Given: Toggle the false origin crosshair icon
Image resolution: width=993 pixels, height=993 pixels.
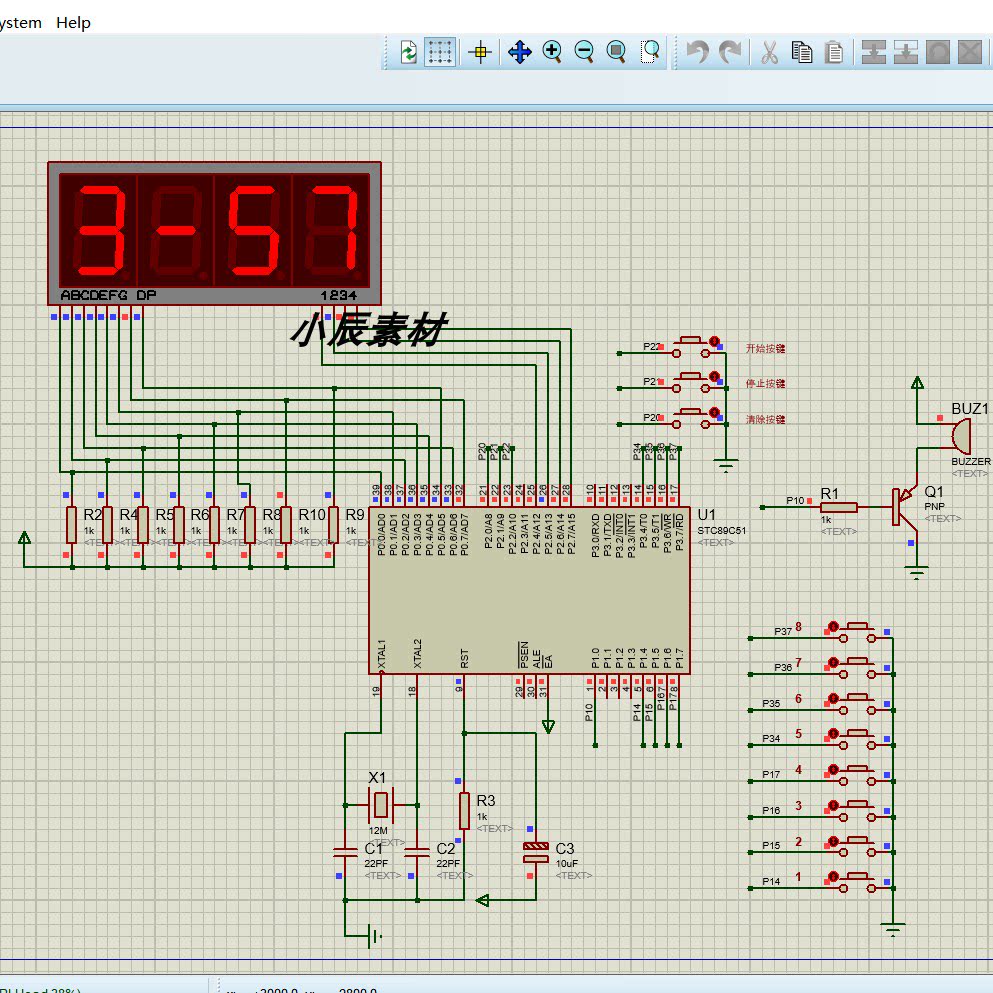Looking at the screenshot, I should [480, 52].
